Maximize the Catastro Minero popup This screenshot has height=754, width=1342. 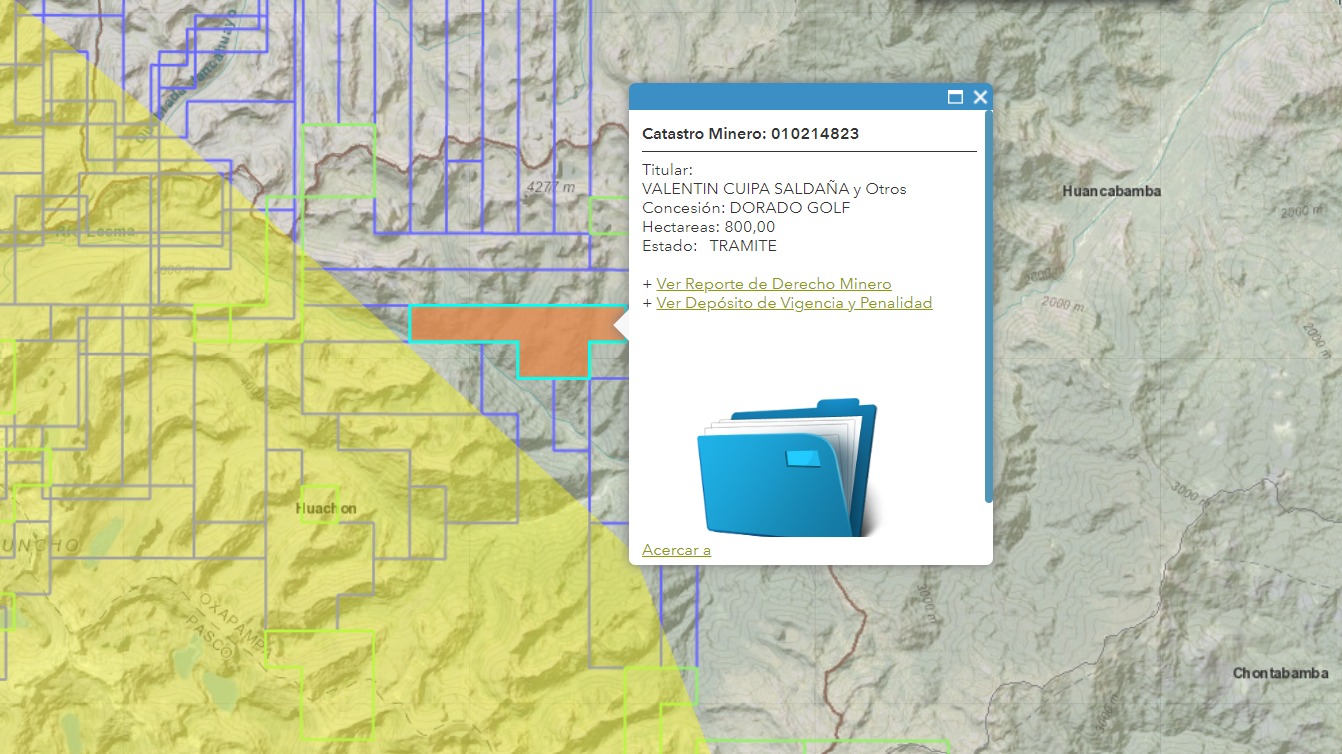[x=955, y=97]
